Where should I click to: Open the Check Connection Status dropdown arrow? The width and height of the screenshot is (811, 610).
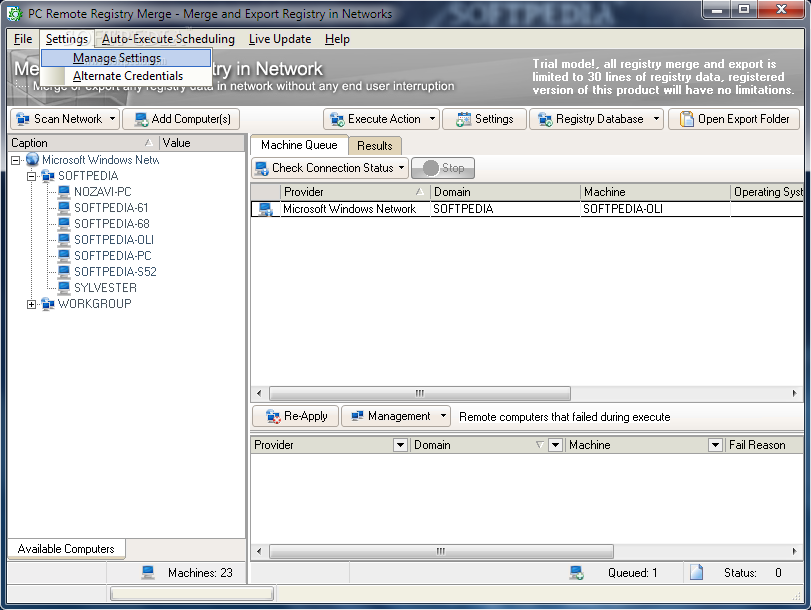click(x=401, y=168)
